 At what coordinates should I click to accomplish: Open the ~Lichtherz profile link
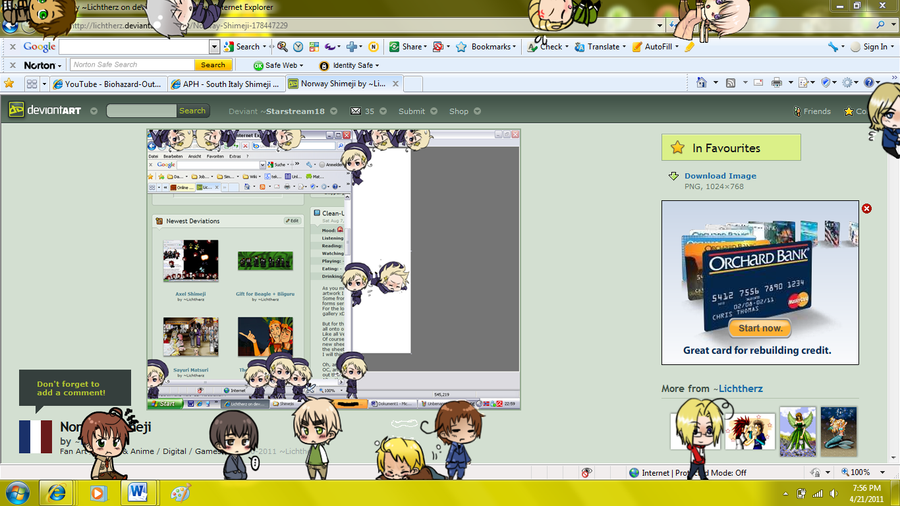738,388
